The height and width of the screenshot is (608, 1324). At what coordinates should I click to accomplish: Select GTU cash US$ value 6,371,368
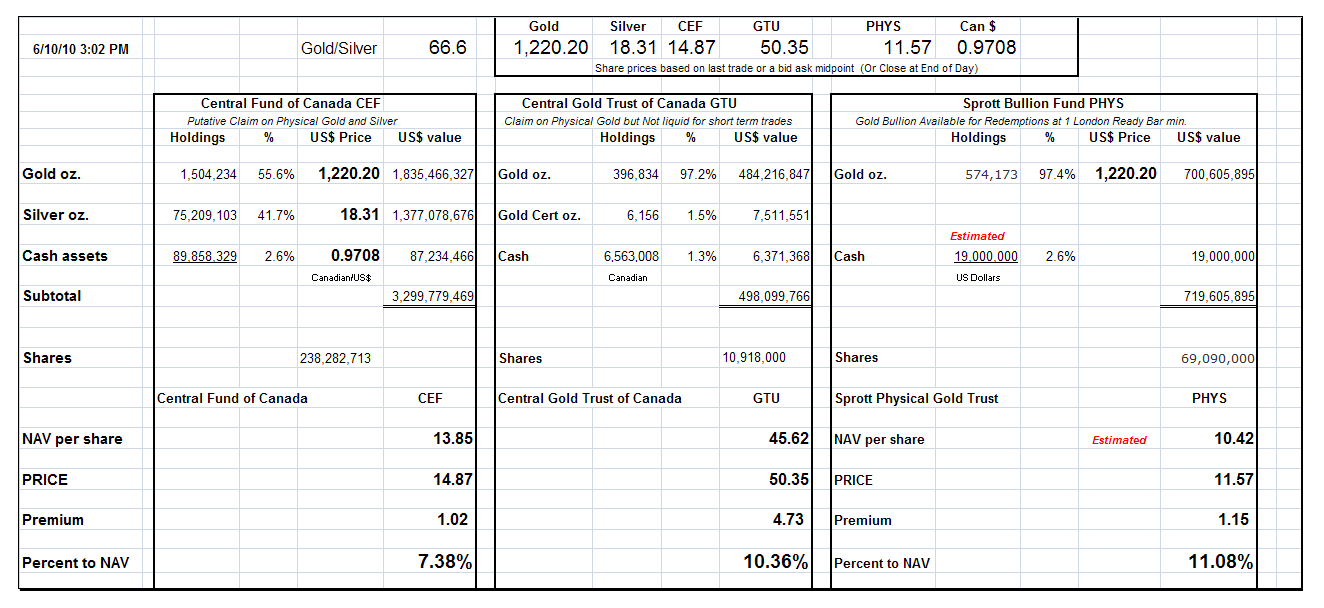click(782, 257)
